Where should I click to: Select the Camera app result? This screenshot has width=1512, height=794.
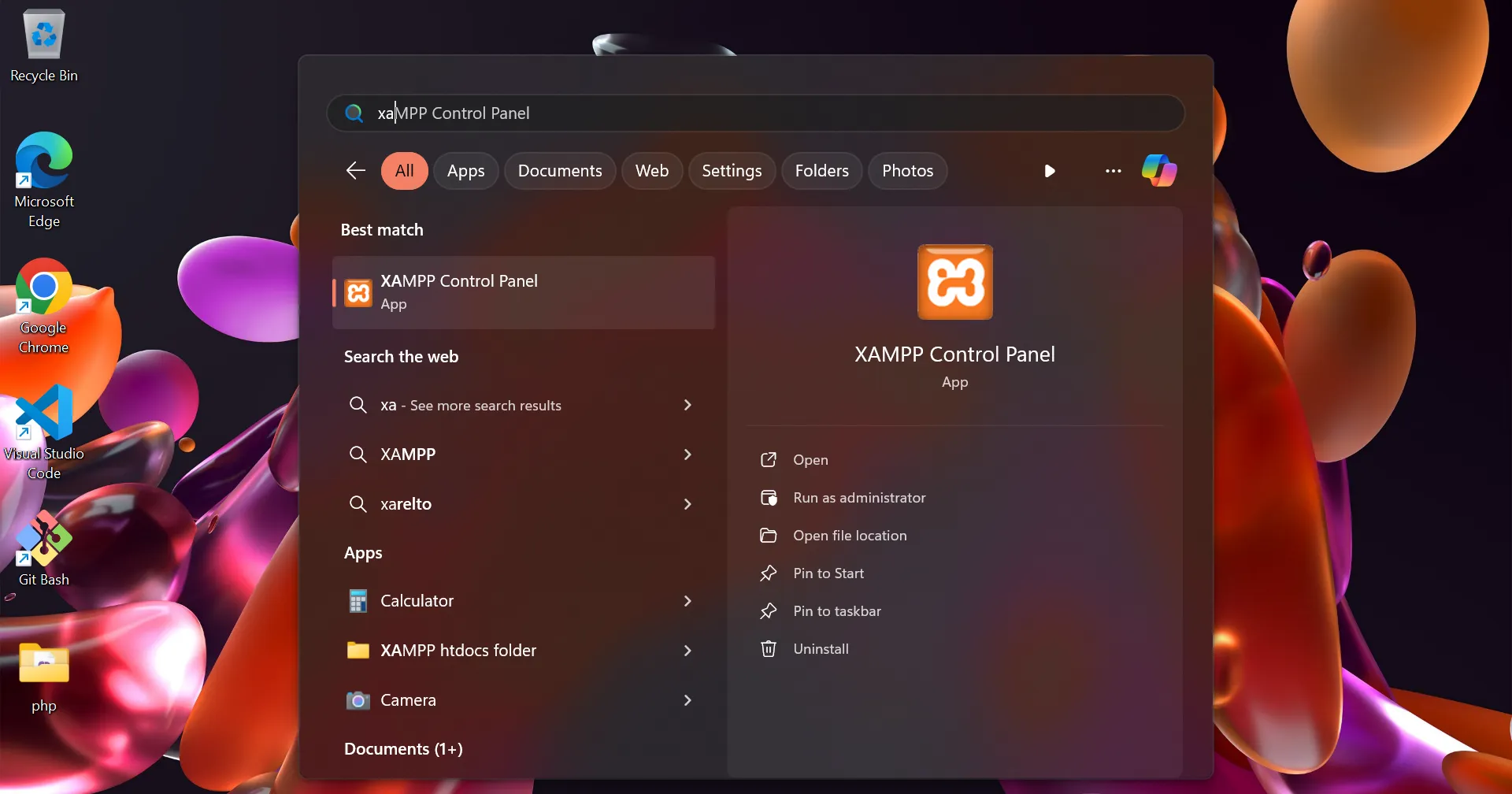click(x=524, y=700)
